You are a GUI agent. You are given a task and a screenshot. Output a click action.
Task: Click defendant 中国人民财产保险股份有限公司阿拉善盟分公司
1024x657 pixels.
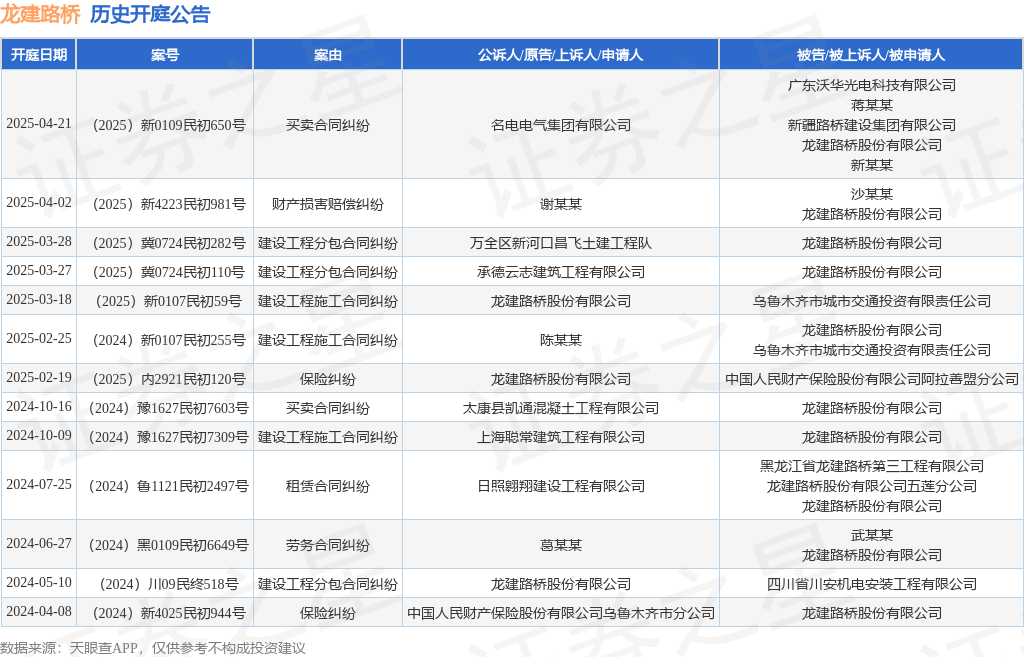tap(871, 379)
